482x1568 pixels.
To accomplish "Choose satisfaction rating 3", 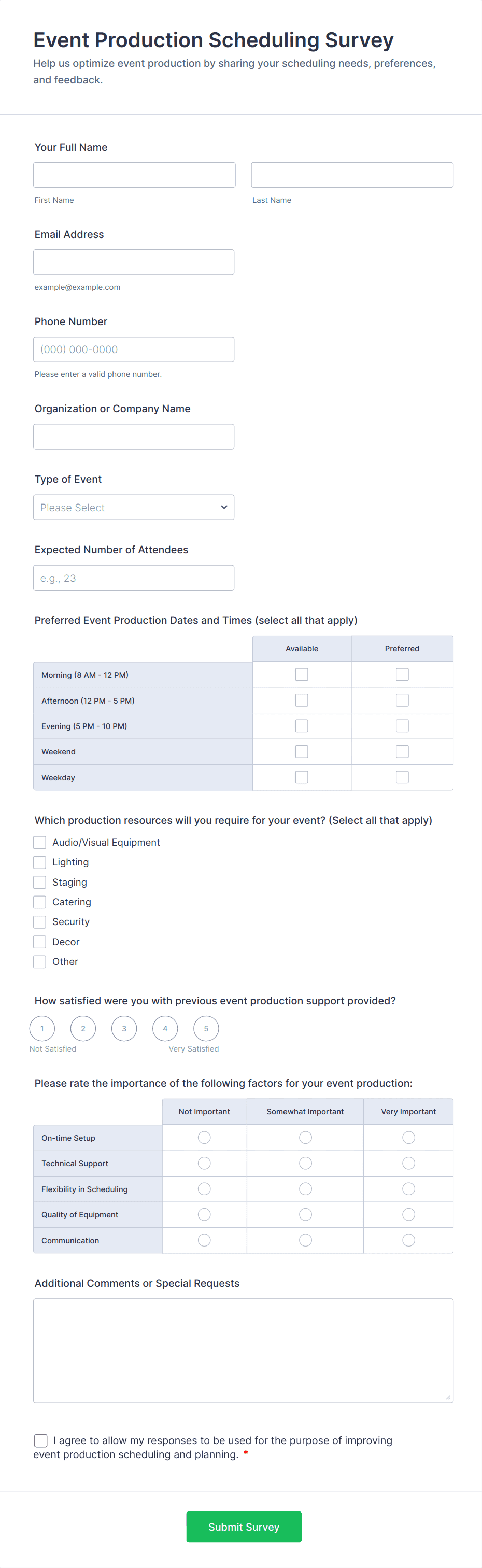I will tap(124, 1029).
